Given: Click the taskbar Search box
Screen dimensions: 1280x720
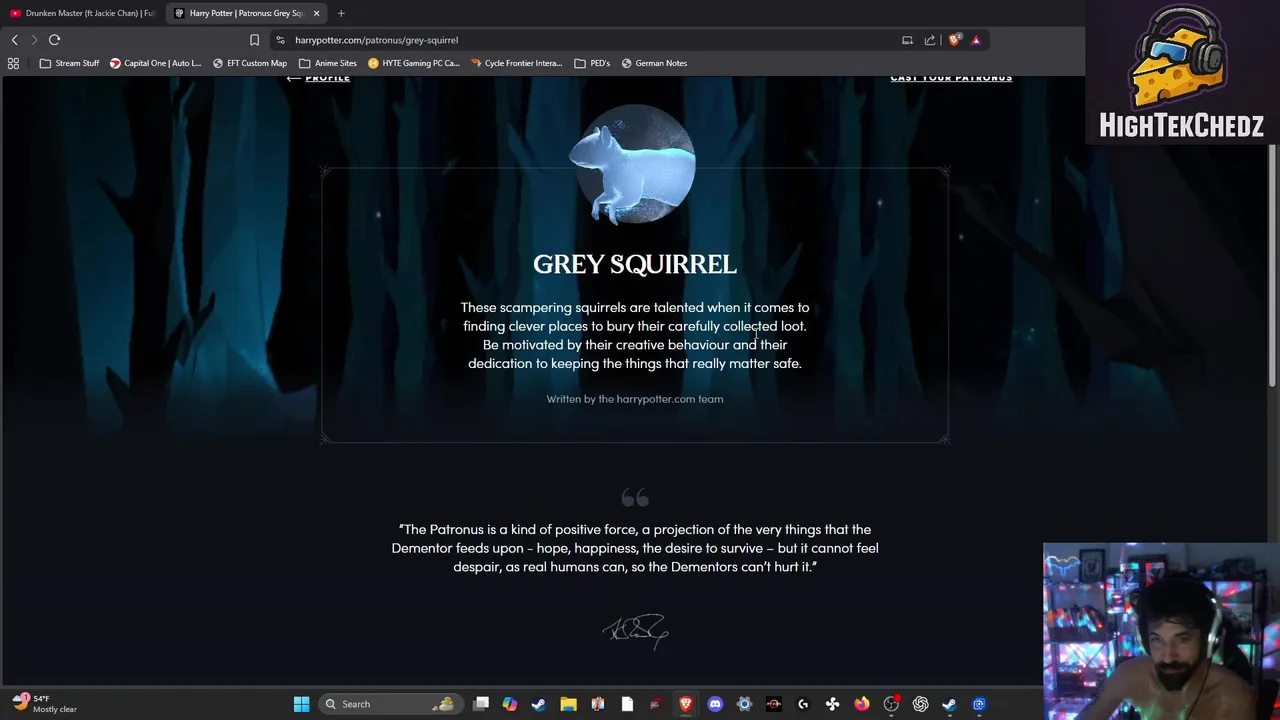Looking at the screenshot, I should [x=391, y=704].
